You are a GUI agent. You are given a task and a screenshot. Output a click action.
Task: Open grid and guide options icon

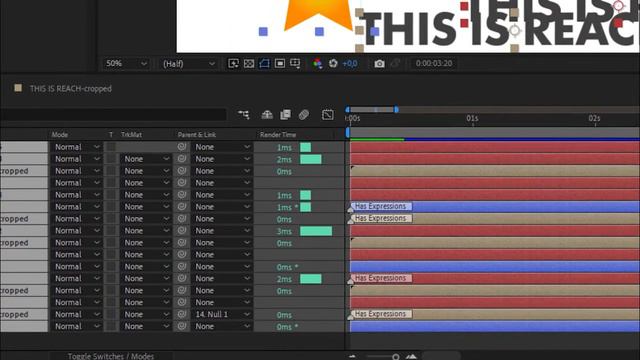(x=295, y=63)
